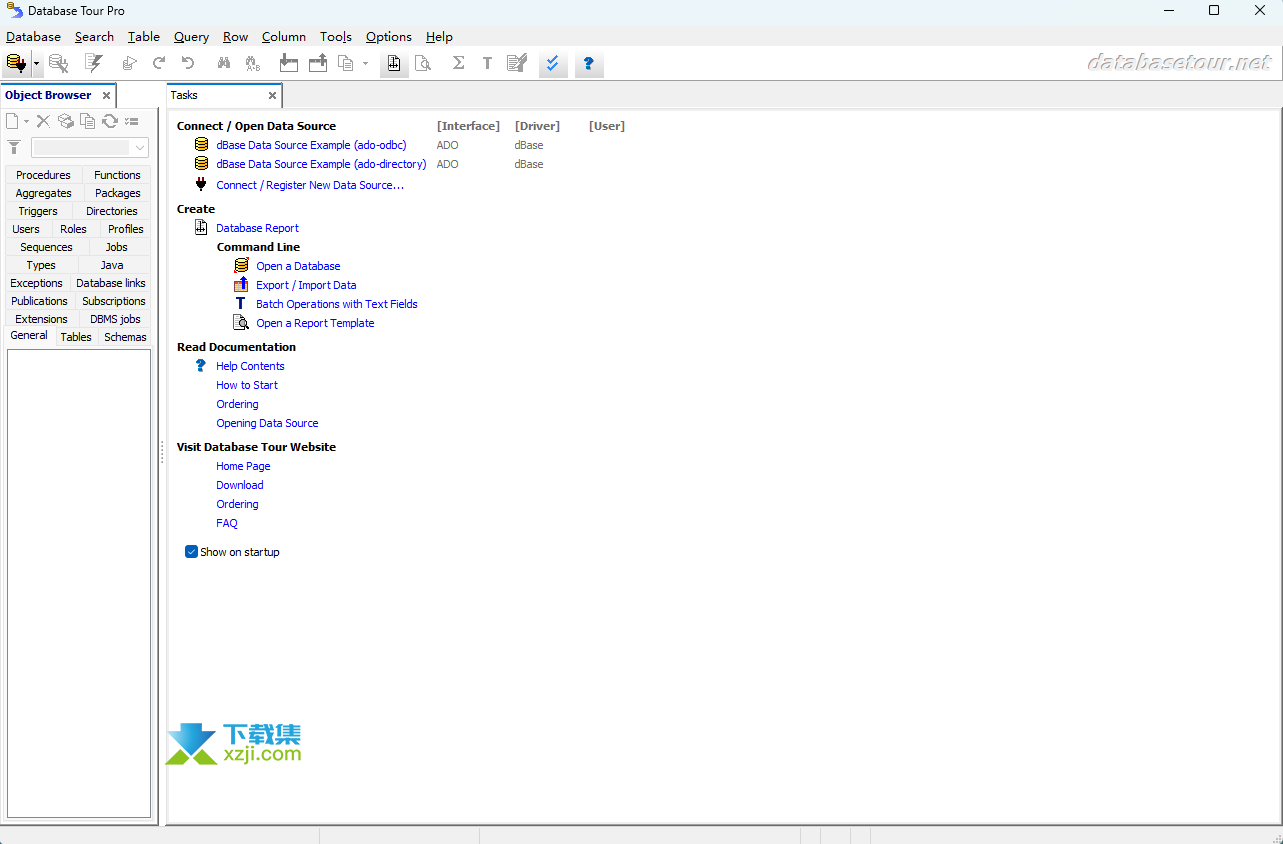Viewport: 1283px width, 844px height.
Task: Select the Sequences tab
Action: coord(47,247)
